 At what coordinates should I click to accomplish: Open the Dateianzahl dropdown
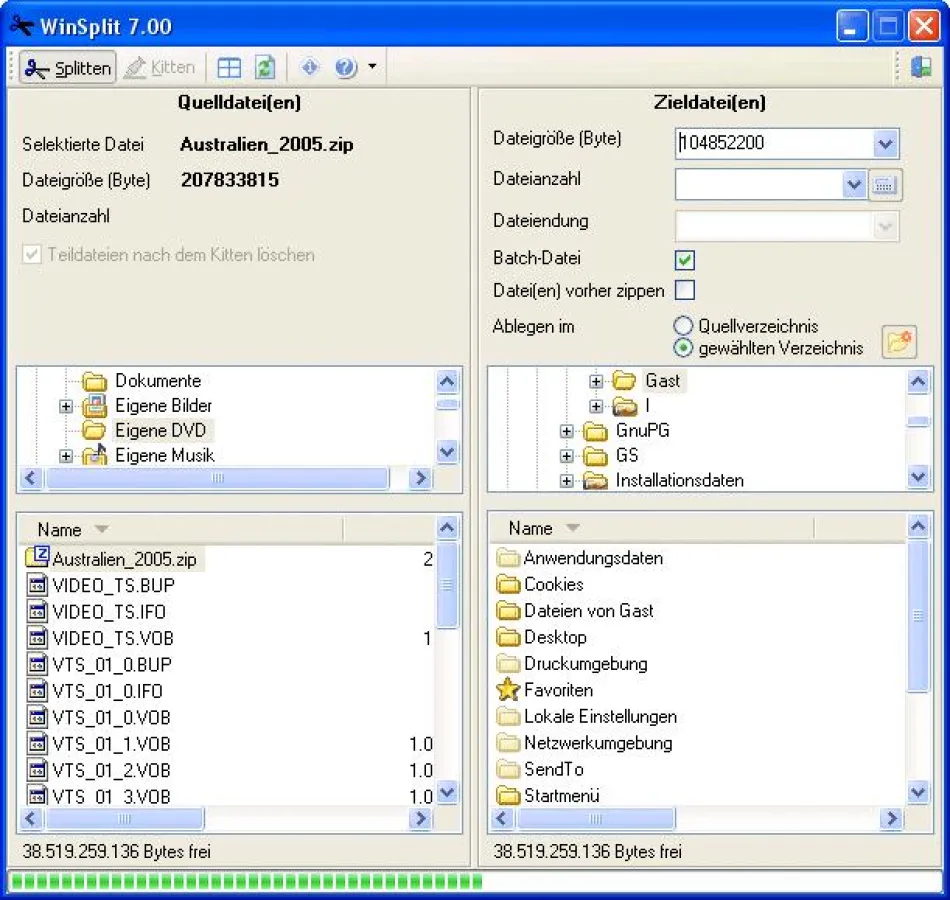click(855, 184)
